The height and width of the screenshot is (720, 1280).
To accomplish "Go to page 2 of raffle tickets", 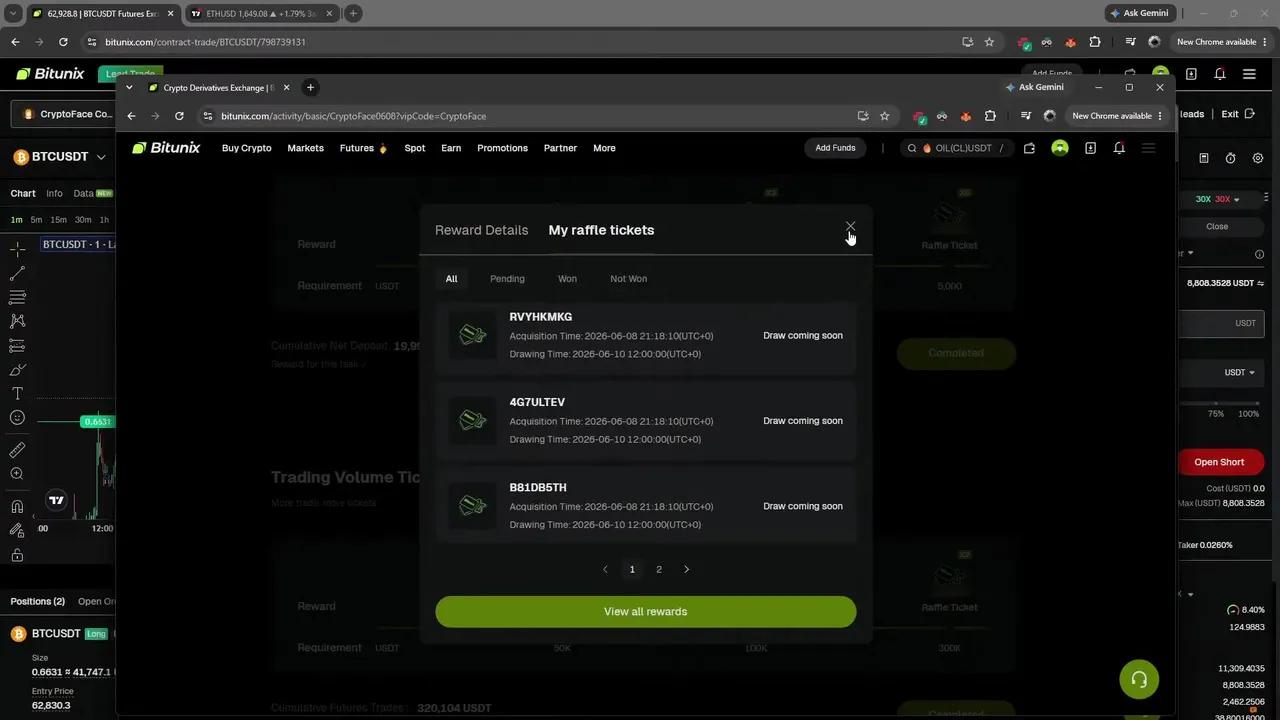I will [659, 569].
